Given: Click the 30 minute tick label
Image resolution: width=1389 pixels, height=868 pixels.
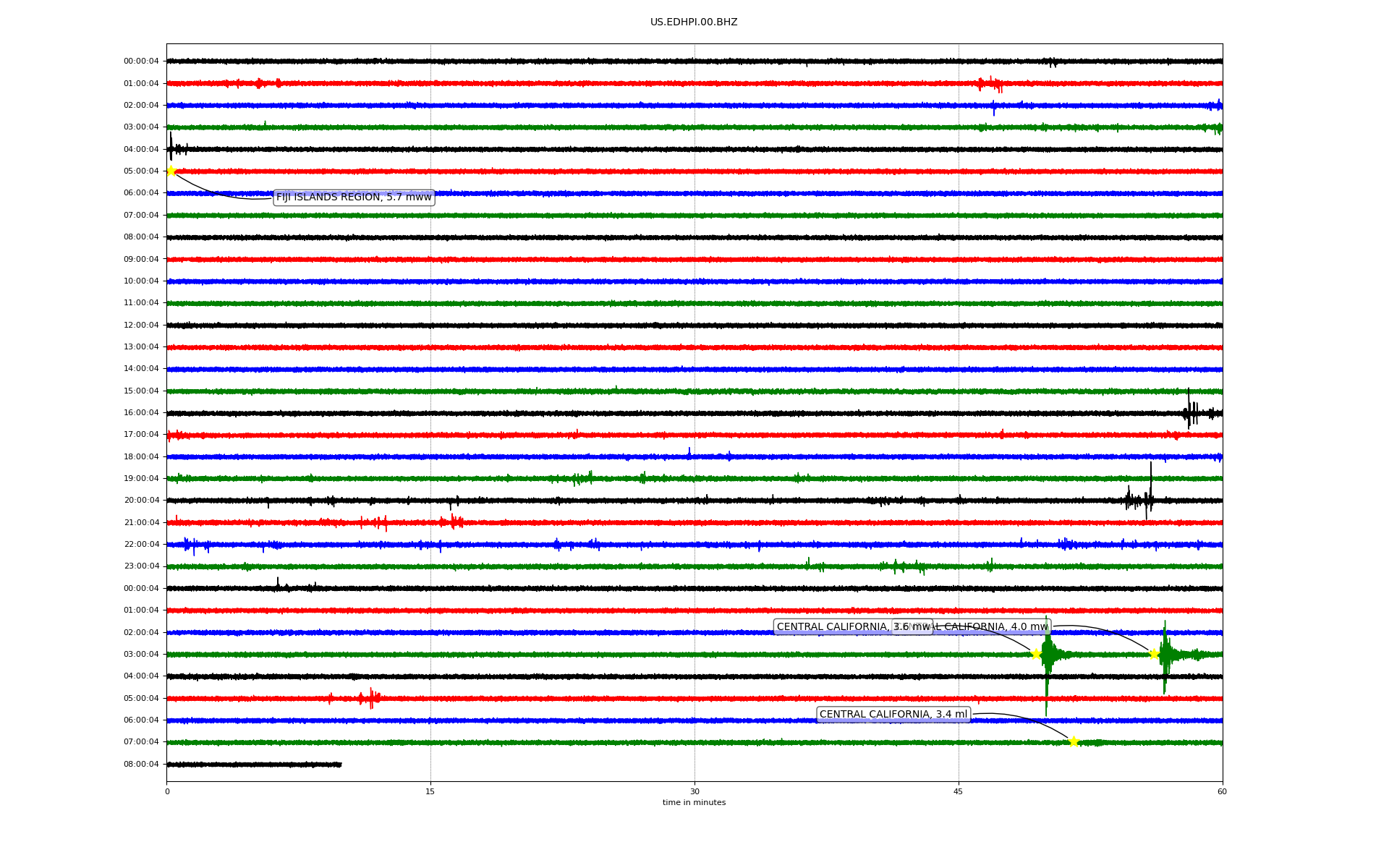Looking at the screenshot, I should click(694, 791).
